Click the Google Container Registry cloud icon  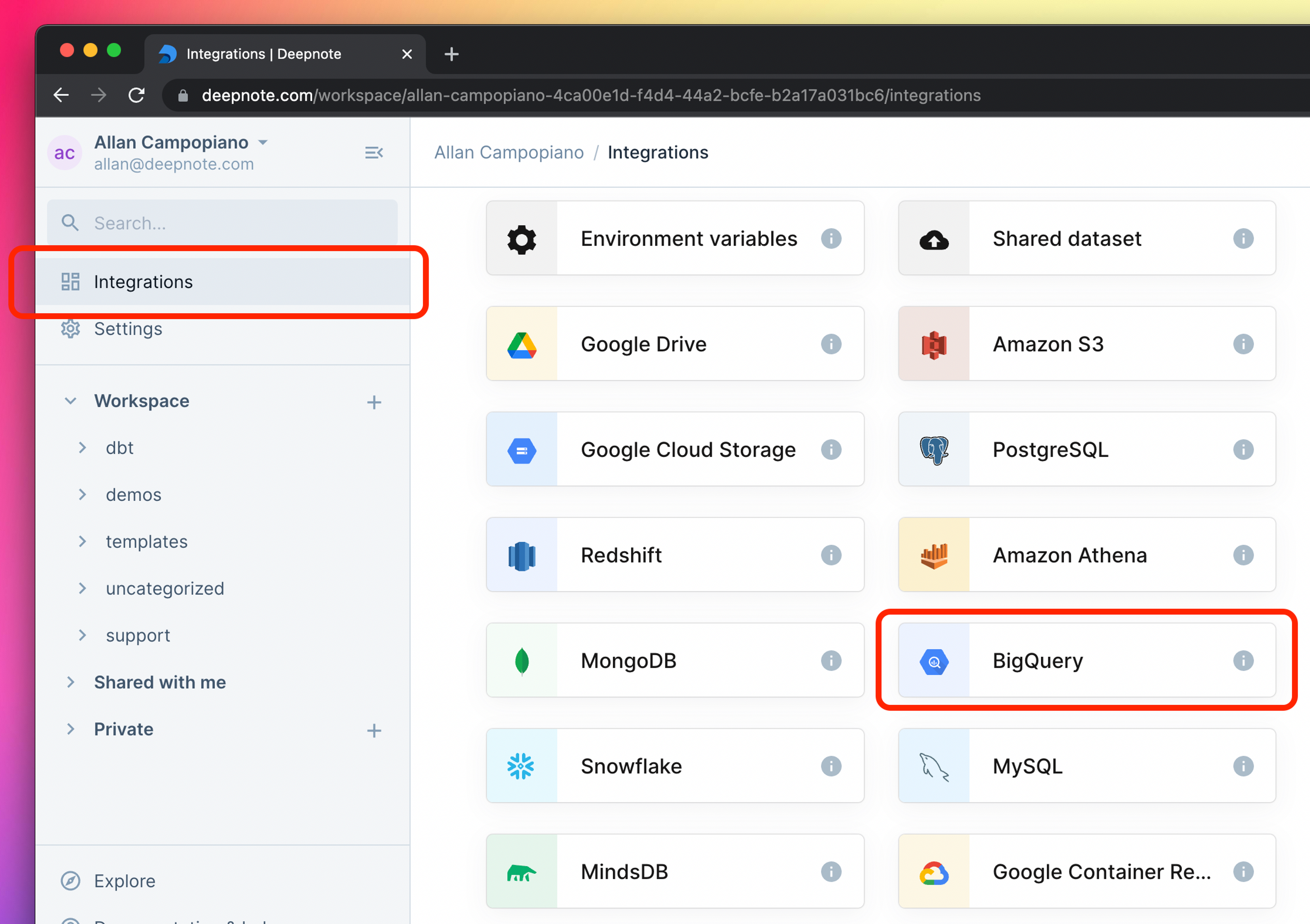pos(933,872)
